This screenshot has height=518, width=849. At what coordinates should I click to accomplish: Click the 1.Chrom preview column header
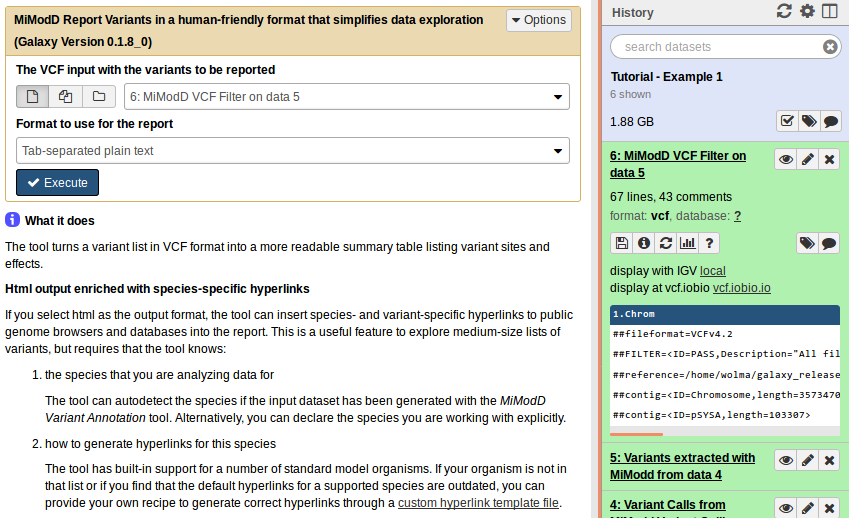[724, 314]
